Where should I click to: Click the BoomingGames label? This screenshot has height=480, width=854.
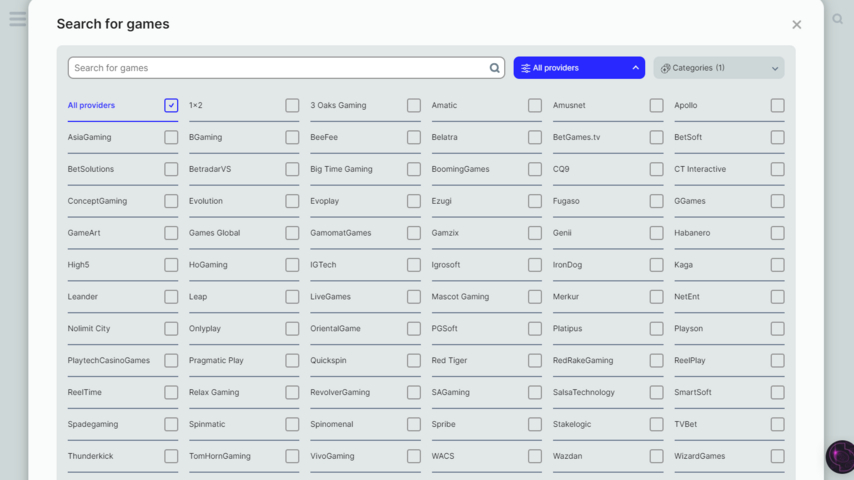pos(460,169)
